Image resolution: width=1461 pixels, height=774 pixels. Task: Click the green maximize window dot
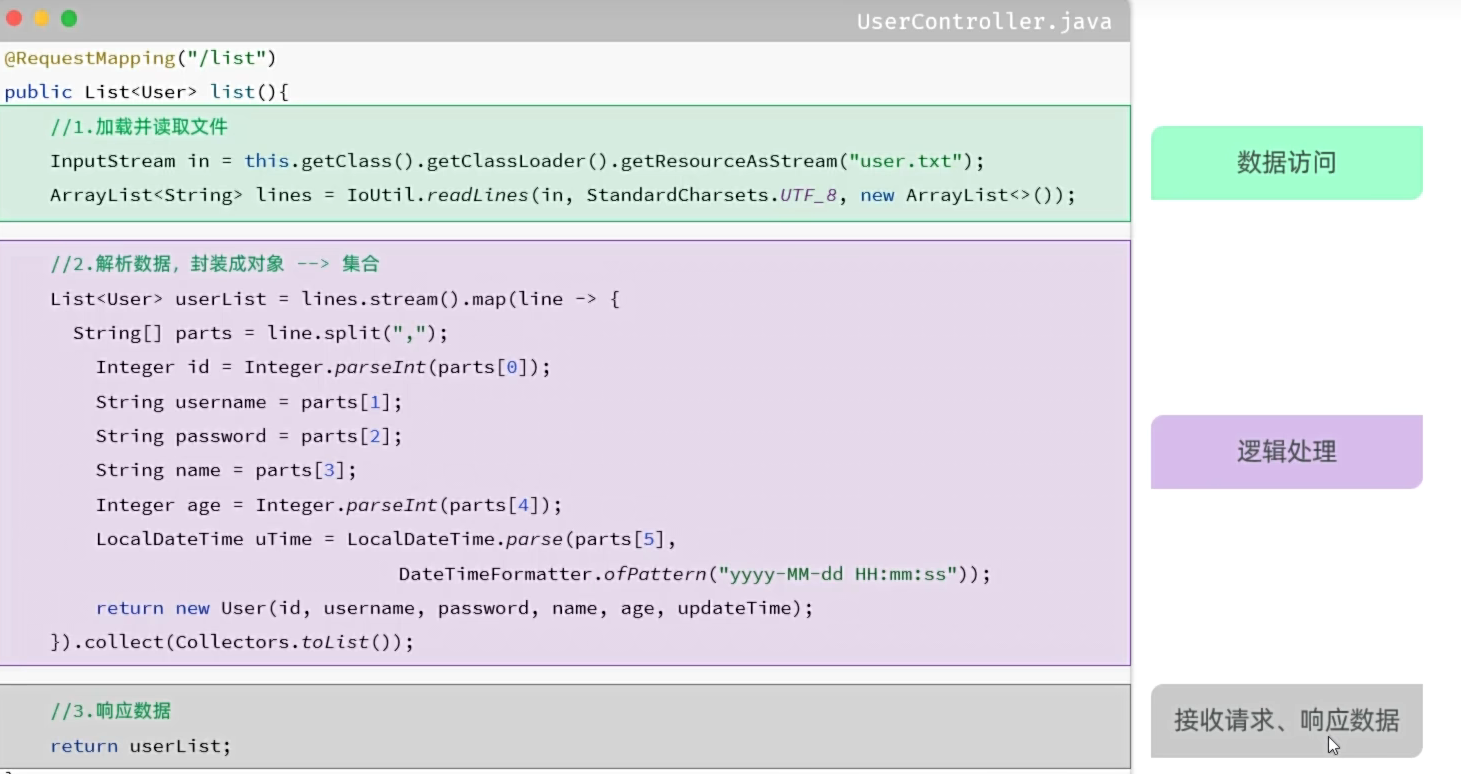coord(69,18)
